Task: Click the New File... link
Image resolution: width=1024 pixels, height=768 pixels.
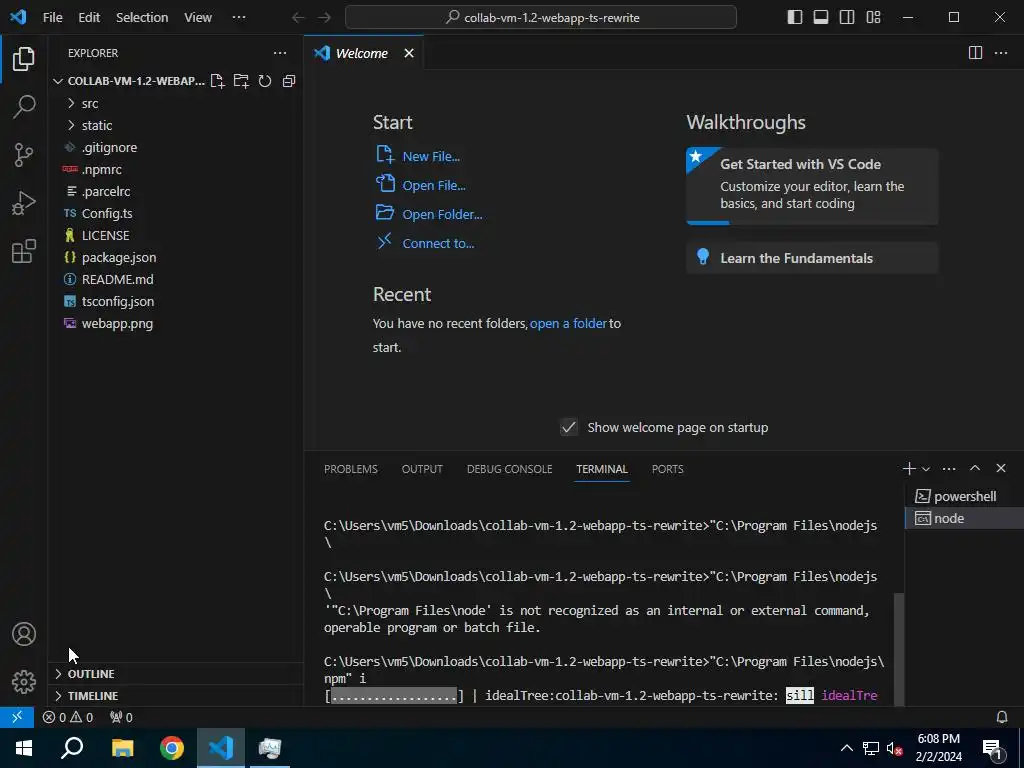Action: 431,157
